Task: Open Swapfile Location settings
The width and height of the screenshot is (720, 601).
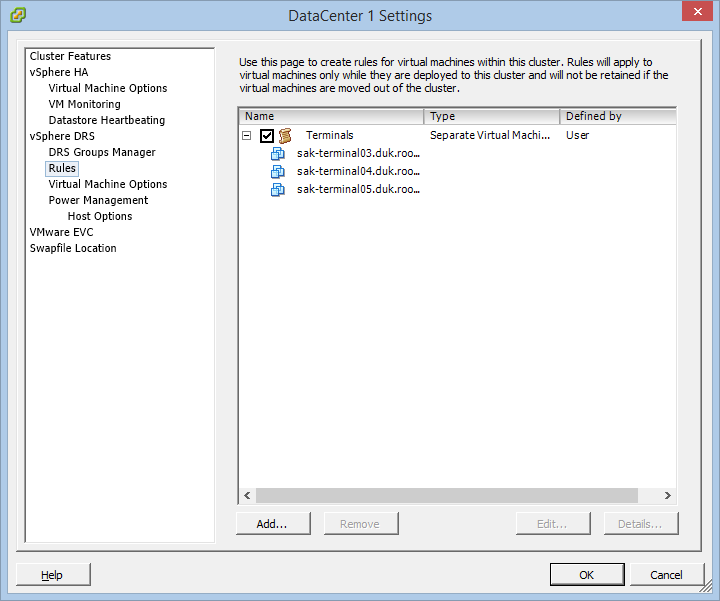Action: tap(73, 248)
